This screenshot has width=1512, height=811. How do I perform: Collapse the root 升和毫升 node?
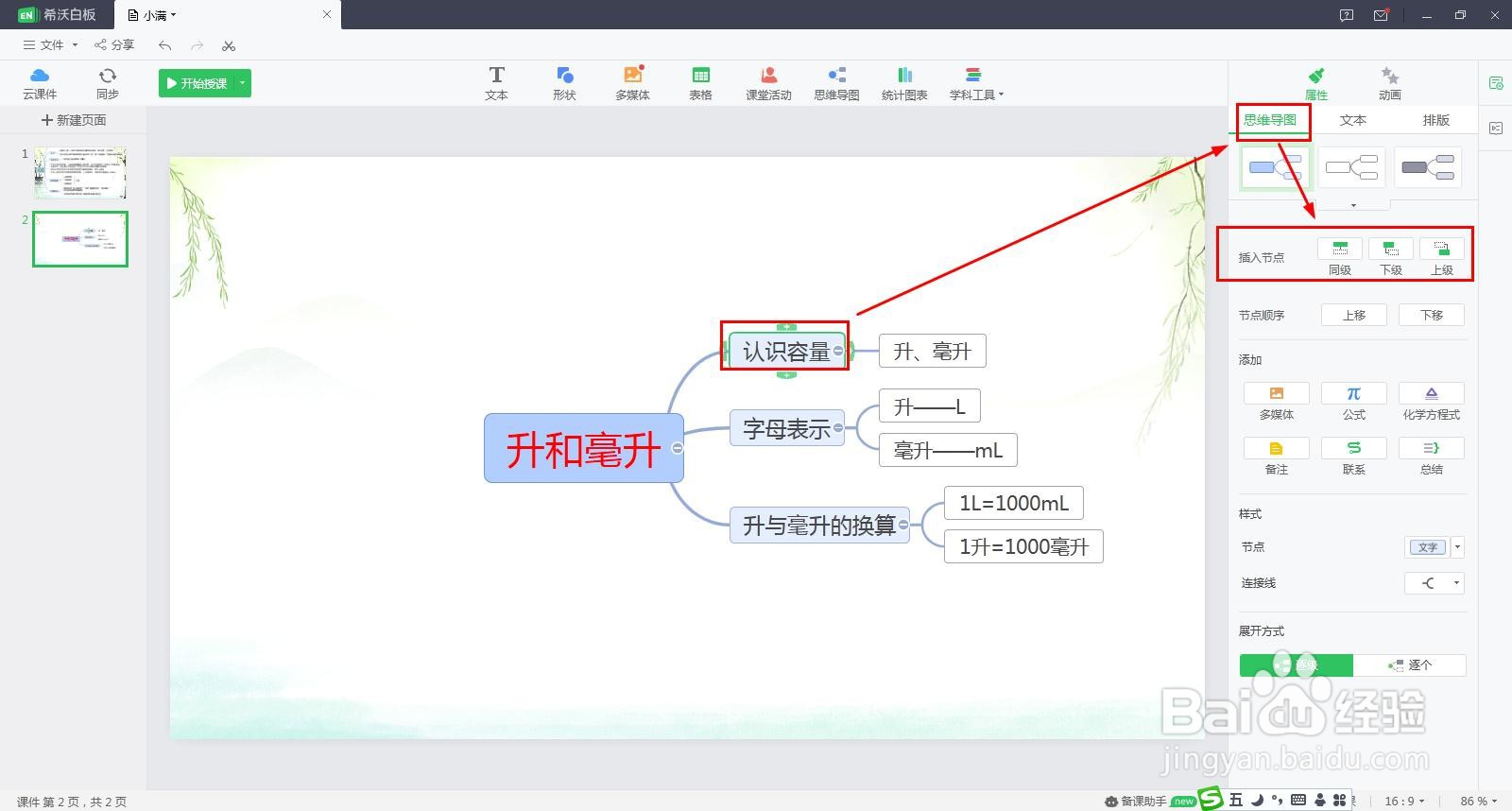click(x=677, y=448)
